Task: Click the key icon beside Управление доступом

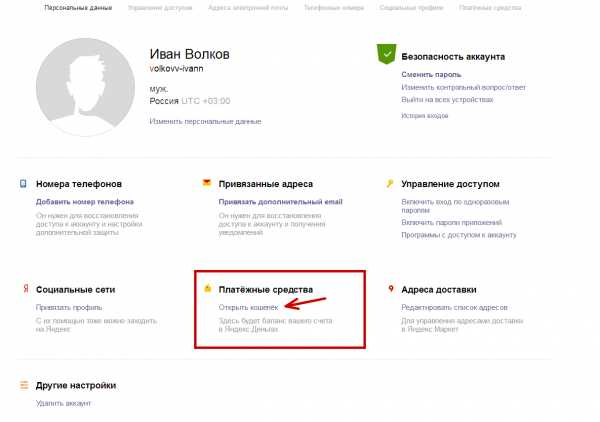Action: coord(390,184)
